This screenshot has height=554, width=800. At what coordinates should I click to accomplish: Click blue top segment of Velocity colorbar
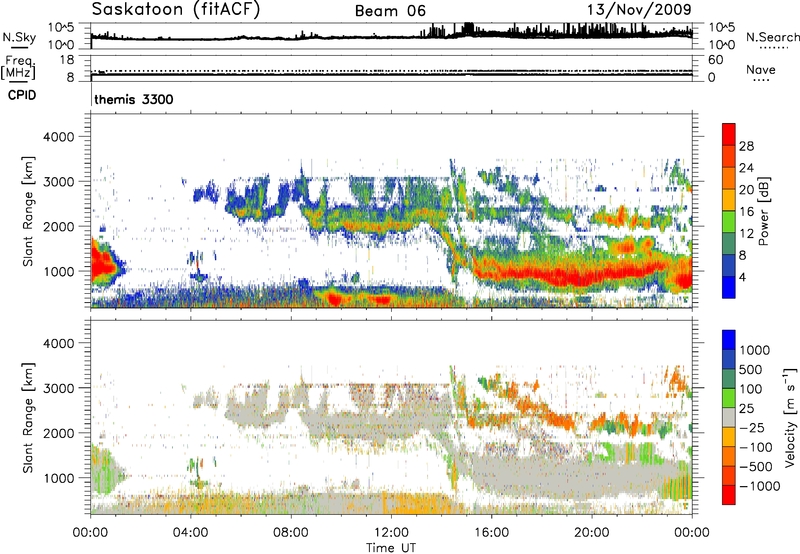729,340
